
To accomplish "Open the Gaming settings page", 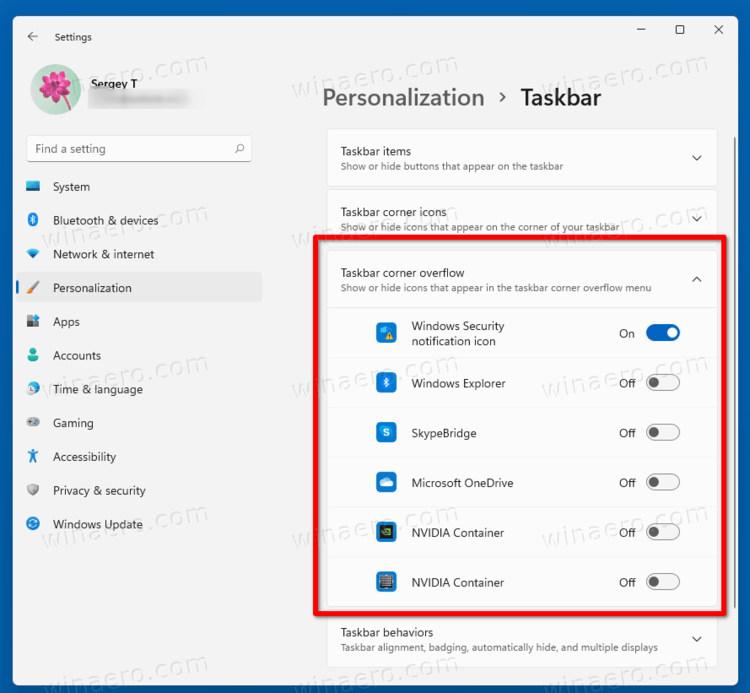I will tap(139, 423).
